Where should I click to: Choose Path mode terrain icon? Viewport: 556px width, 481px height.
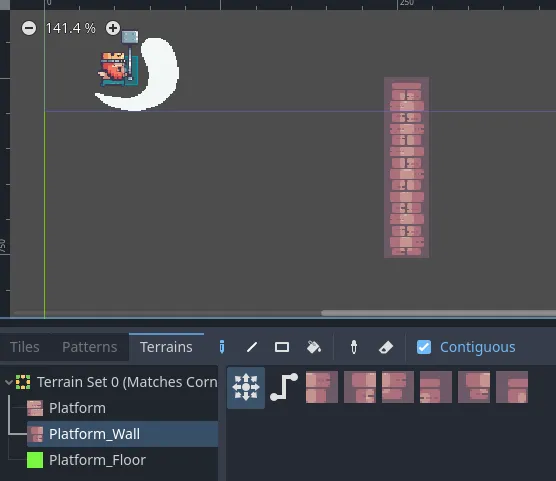(x=284, y=387)
